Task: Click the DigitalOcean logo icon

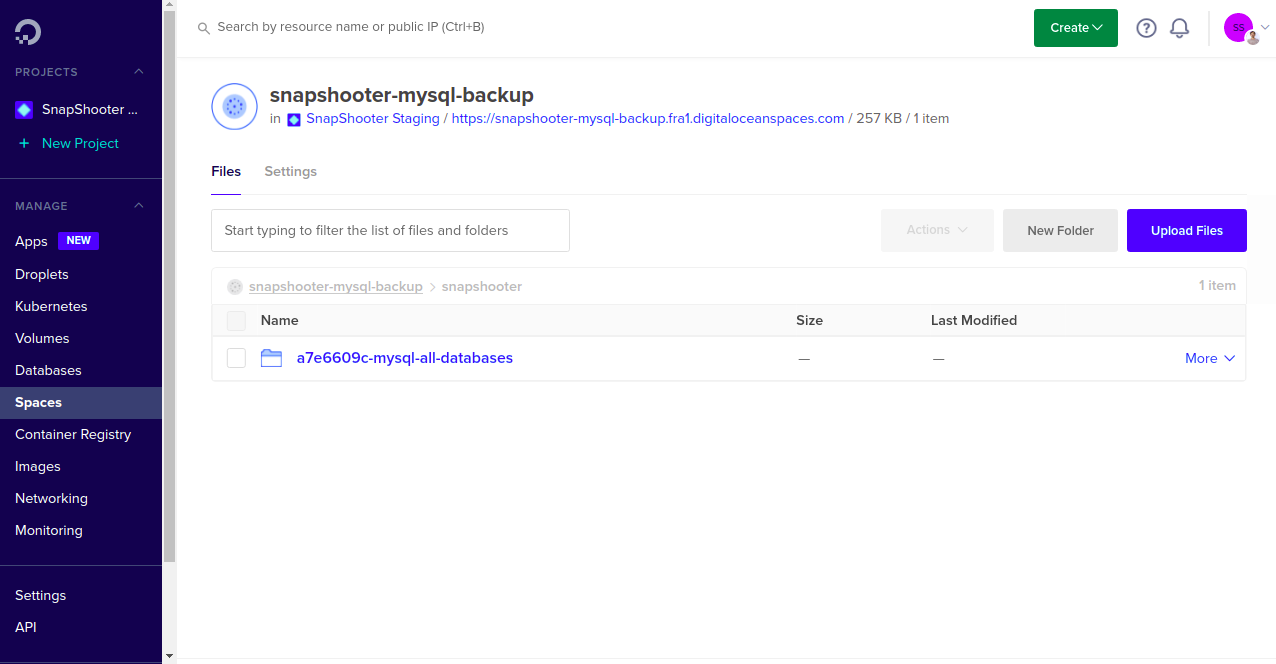Action: pyautogui.click(x=28, y=32)
